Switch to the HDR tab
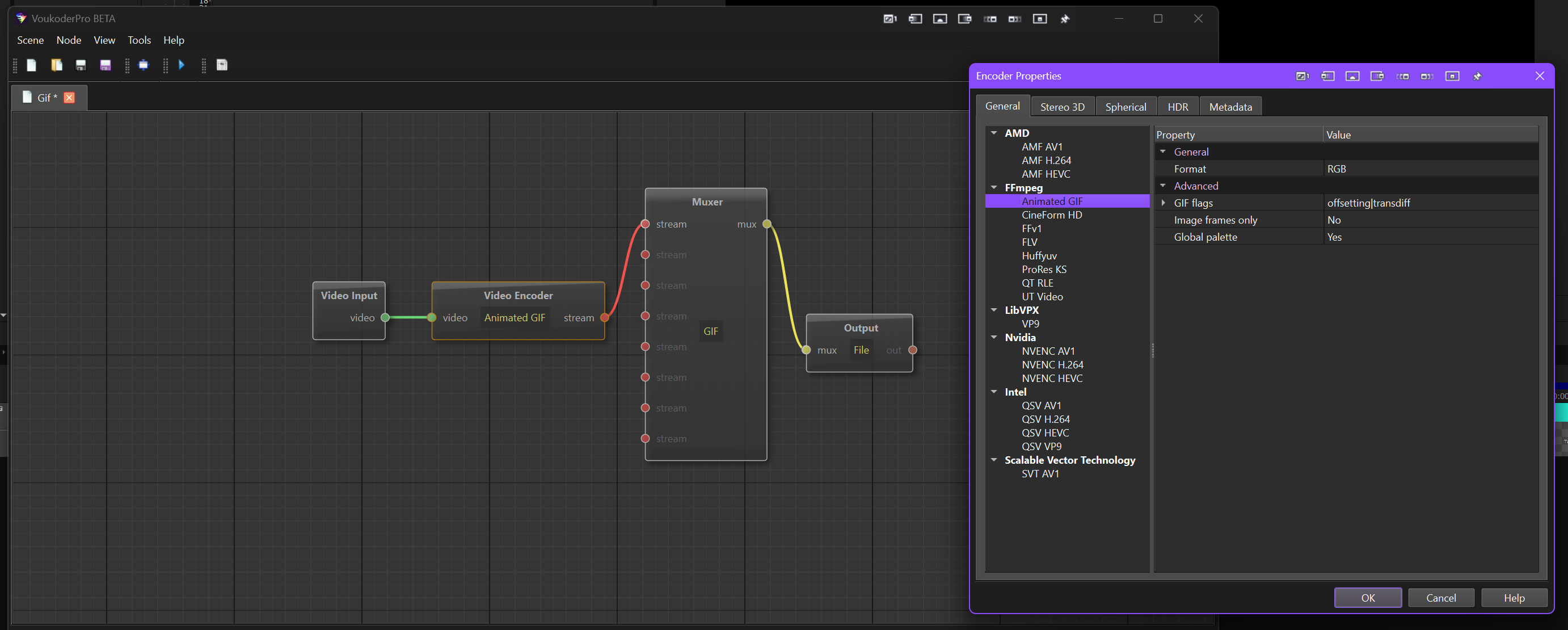The image size is (1568, 630). coord(1177,107)
